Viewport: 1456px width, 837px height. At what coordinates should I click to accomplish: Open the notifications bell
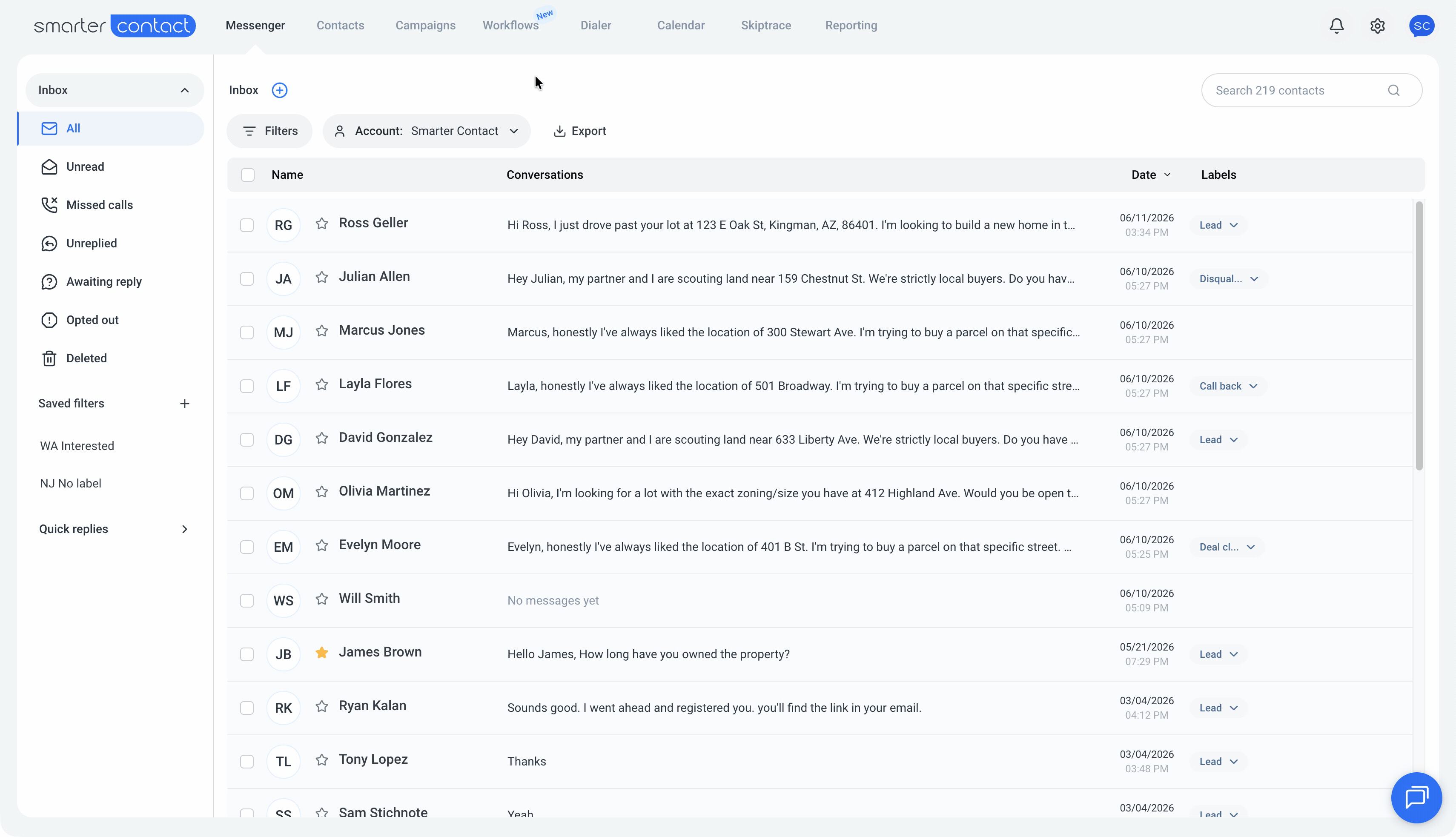point(1336,26)
